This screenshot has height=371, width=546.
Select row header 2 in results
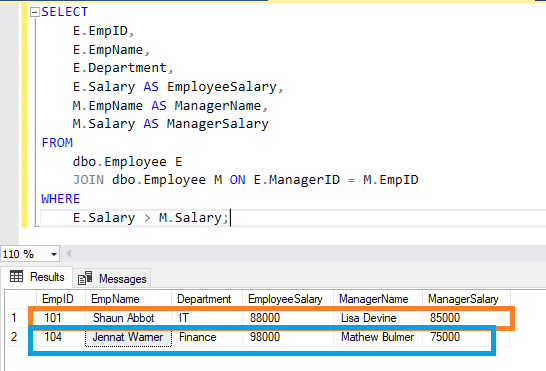(21, 337)
